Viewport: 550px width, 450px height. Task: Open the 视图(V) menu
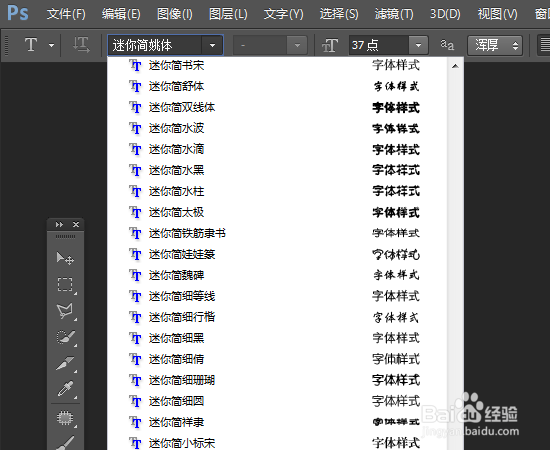[497, 14]
